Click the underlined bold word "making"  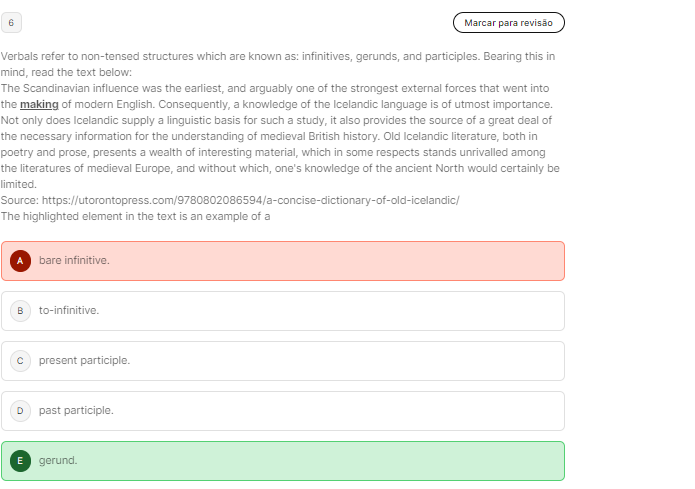coord(40,104)
